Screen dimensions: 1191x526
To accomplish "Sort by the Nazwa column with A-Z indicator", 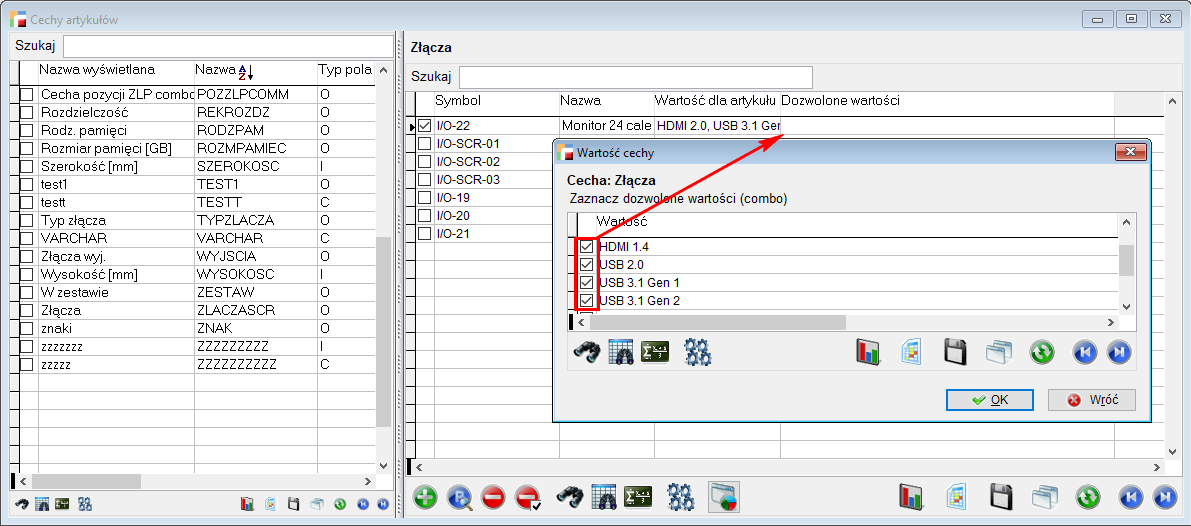I will (255, 71).
